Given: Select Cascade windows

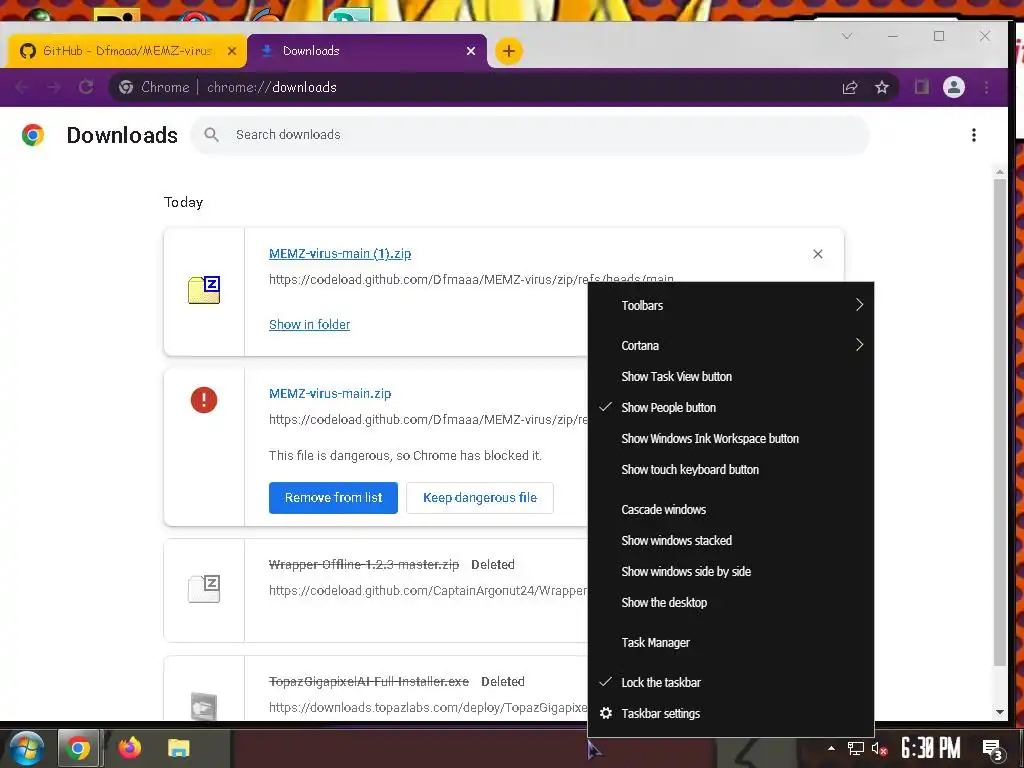Looking at the screenshot, I should [x=731, y=509].
